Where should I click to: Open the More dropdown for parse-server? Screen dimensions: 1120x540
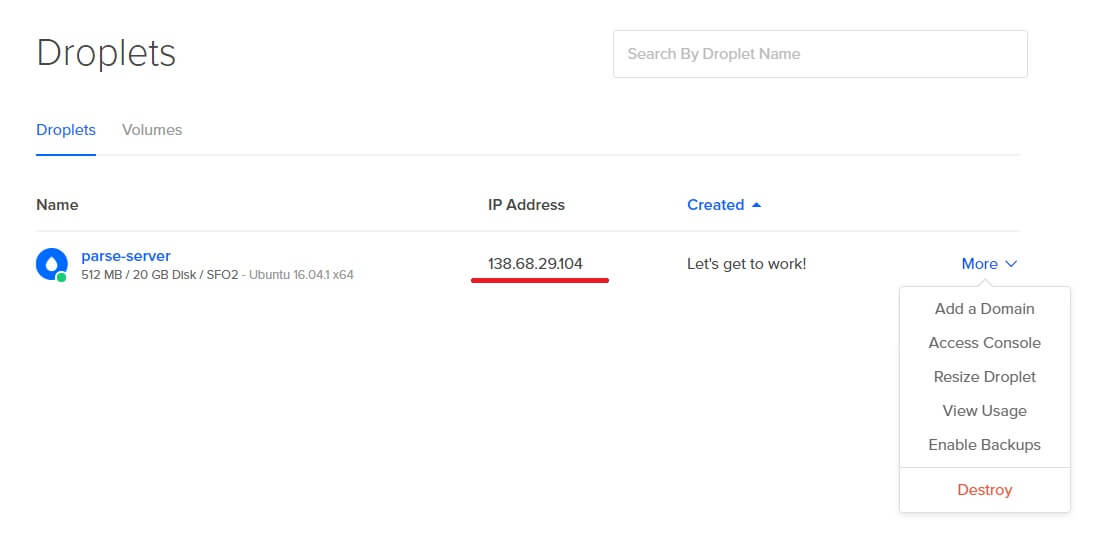click(x=989, y=264)
